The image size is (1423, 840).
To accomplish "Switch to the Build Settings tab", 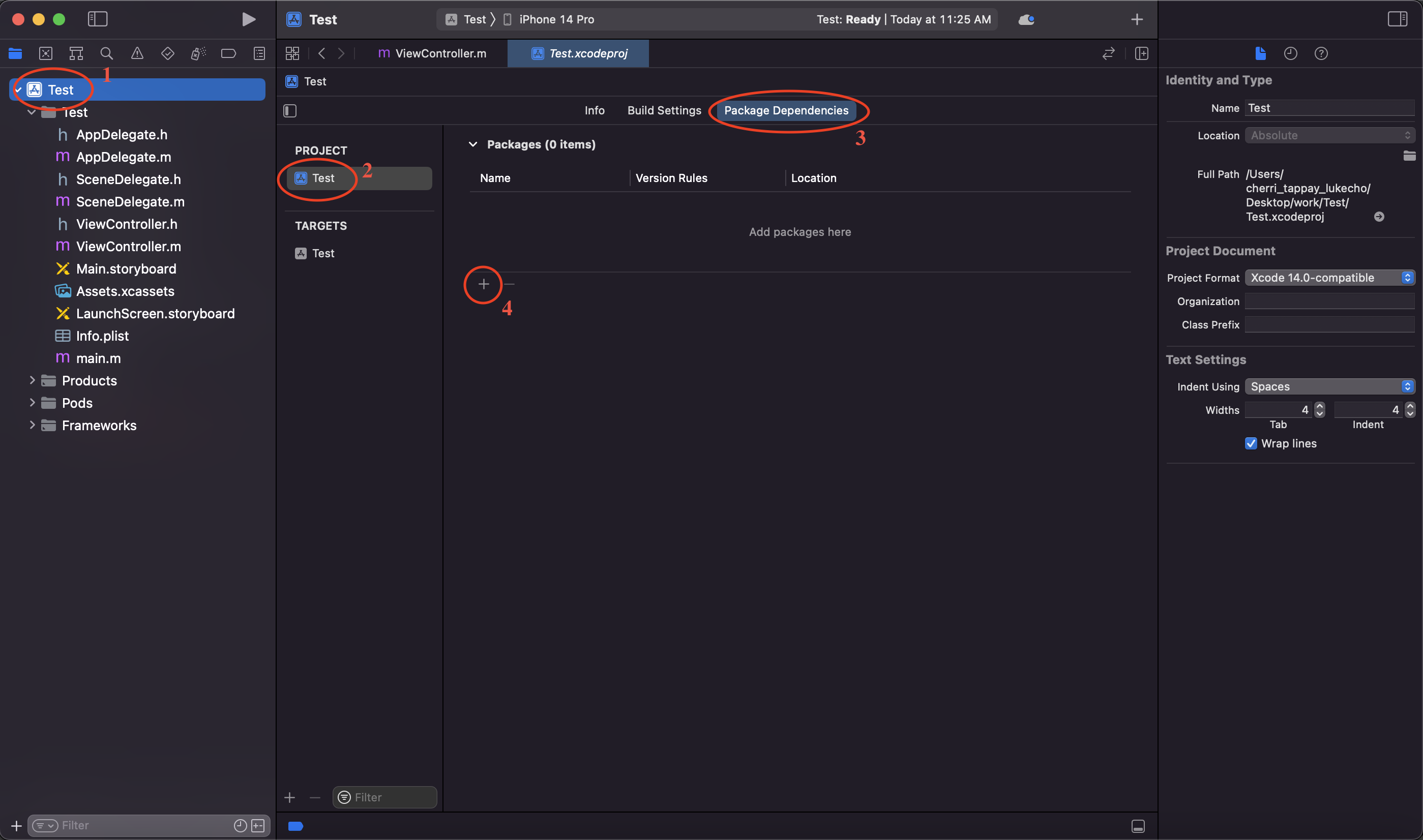I will [x=663, y=110].
